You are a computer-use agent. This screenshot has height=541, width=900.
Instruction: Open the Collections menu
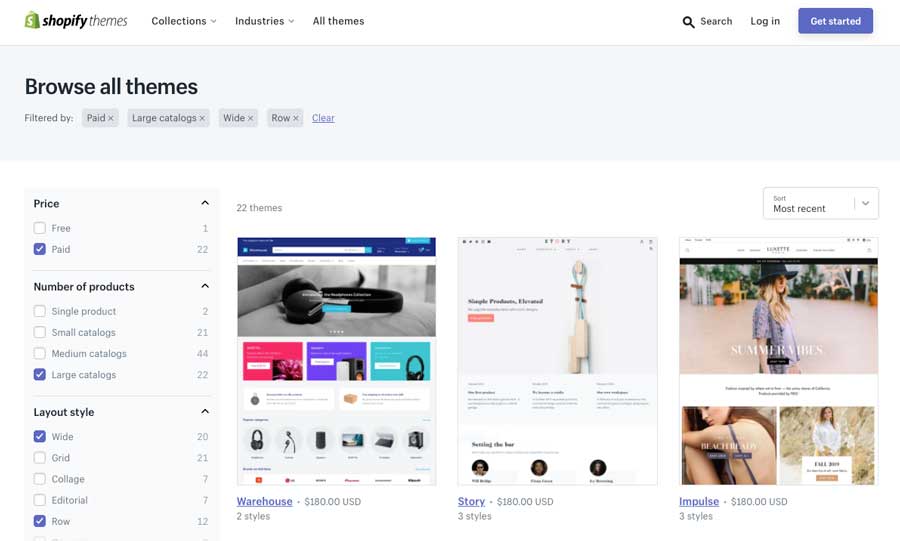pyautogui.click(x=184, y=21)
